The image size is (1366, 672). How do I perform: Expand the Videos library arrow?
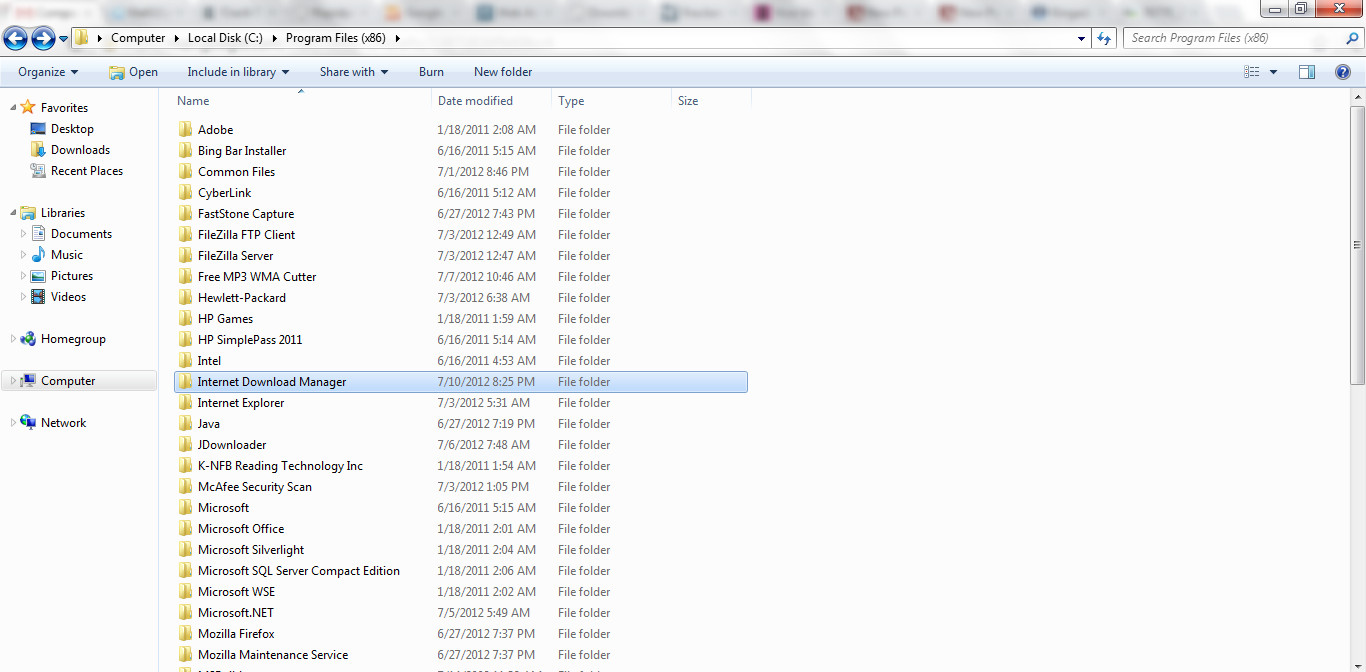click(x=24, y=297)
